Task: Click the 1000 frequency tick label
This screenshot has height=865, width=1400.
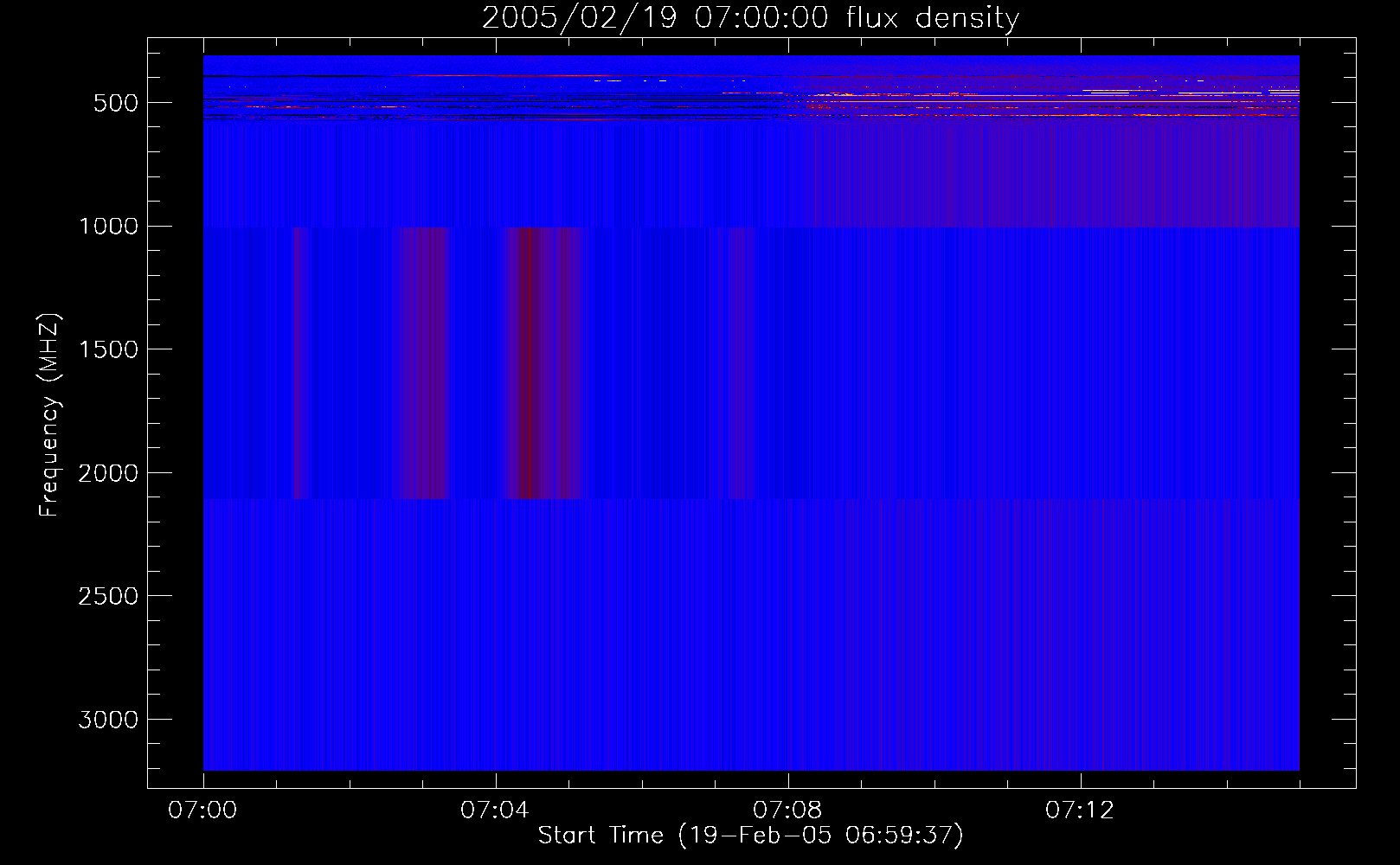Action: [x=108, y=227]
